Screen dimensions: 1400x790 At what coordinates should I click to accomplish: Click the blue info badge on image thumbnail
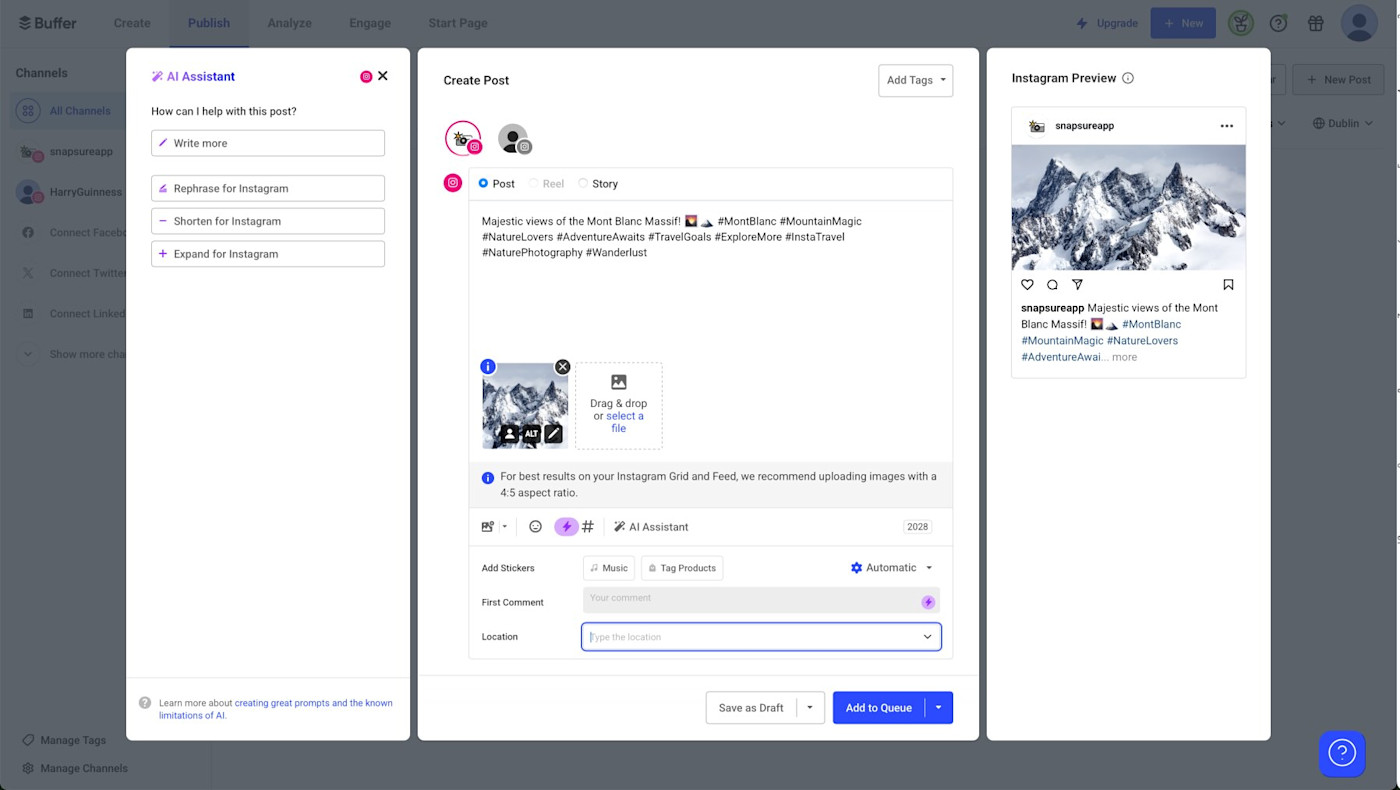coord(488,367)
